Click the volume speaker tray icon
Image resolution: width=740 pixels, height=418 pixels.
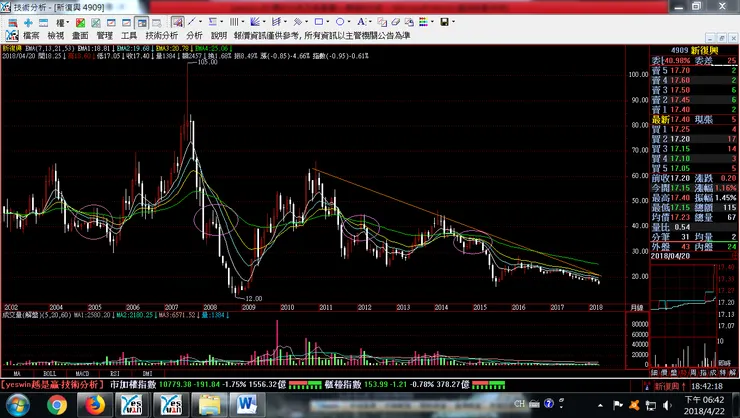click(667, 405)
